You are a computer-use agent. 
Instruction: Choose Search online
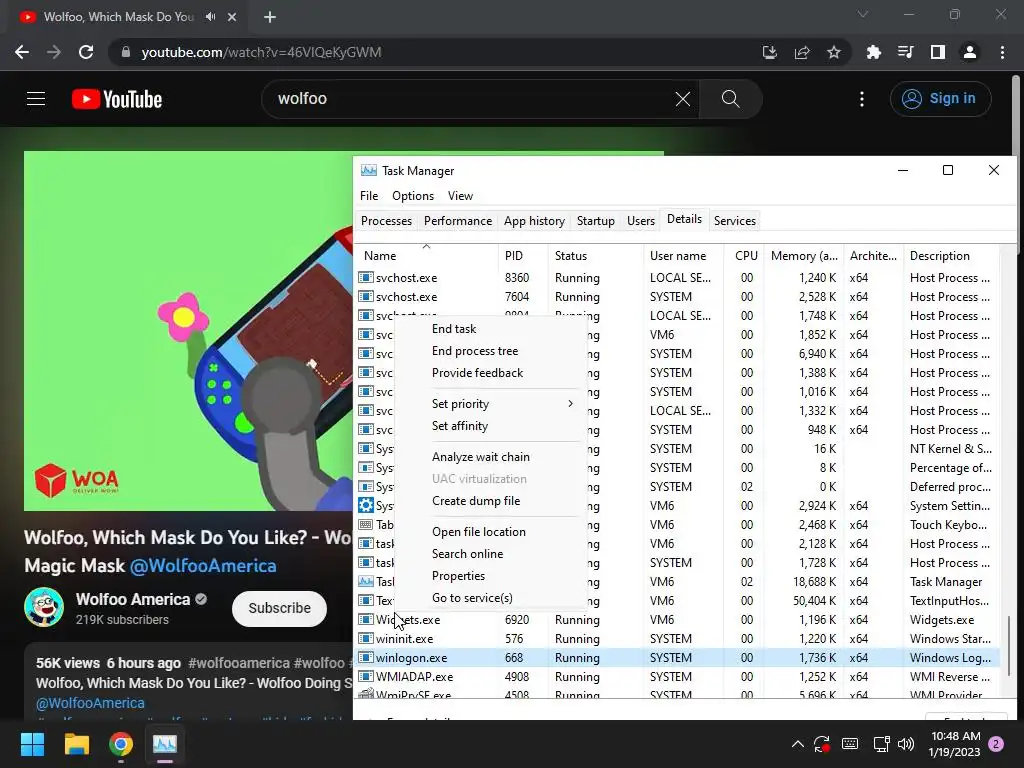tap(468, 554)
